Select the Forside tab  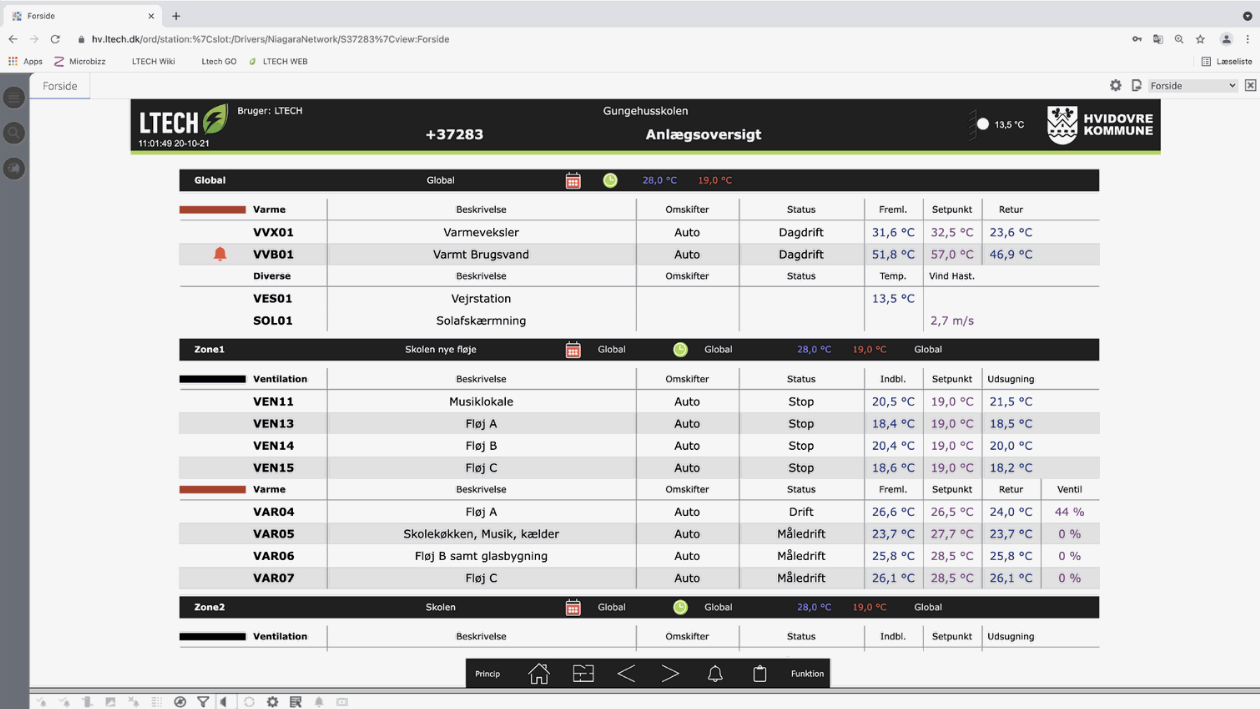60,86
